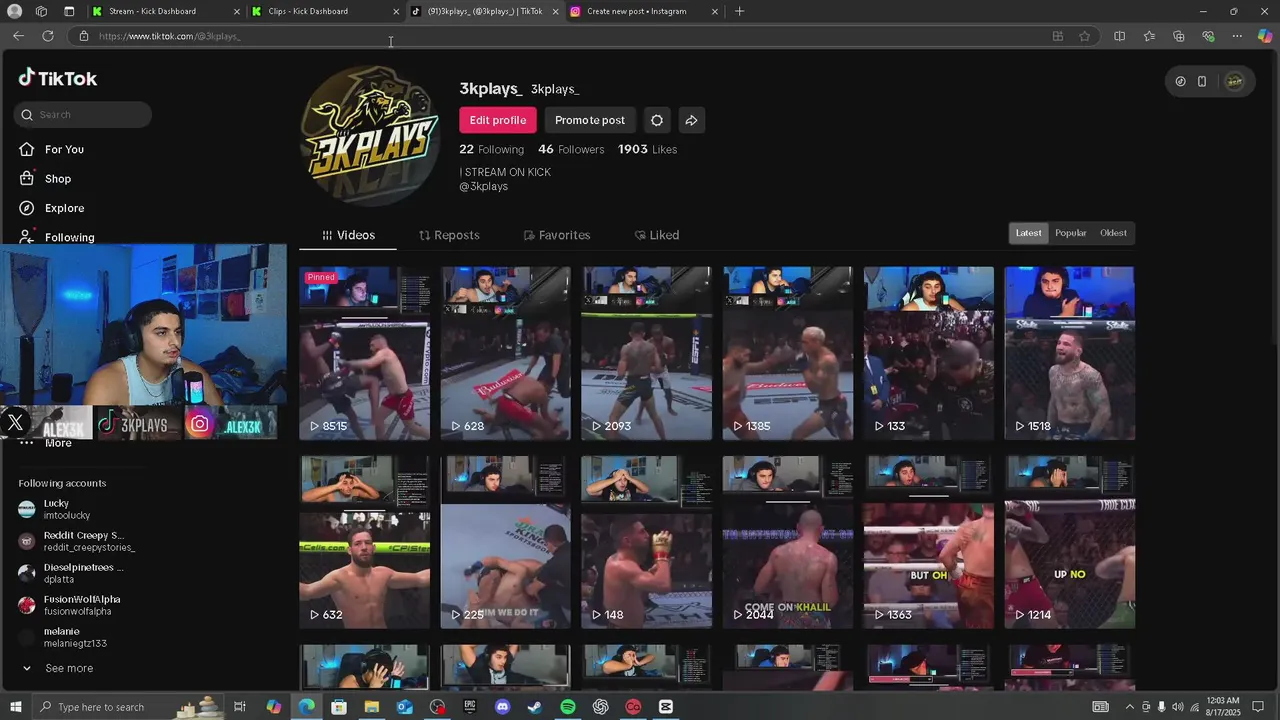Switch to the Favorites tab

557,235
